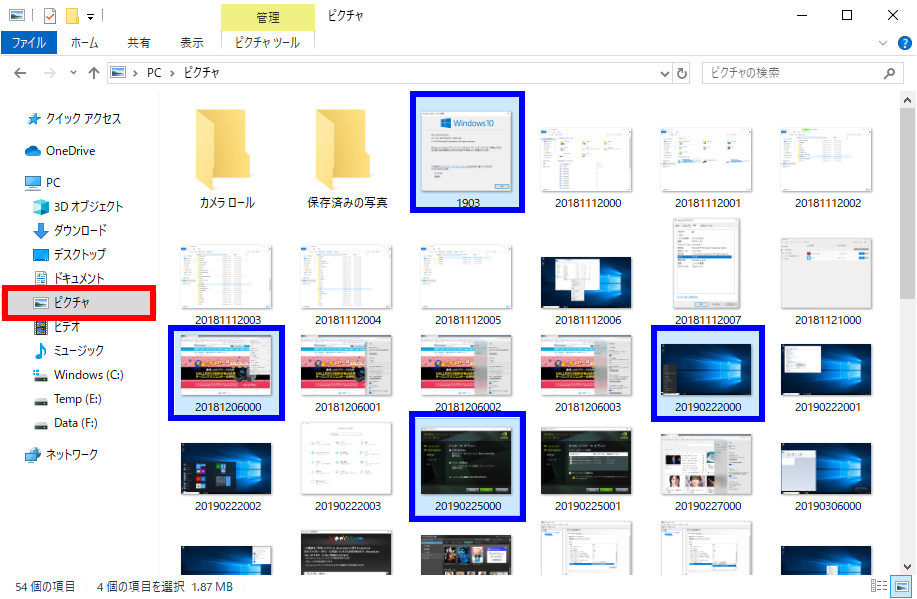917x599 pixels.
Task: Expand chevron between PC and ピクチャ
Action: tap(173, 73)
